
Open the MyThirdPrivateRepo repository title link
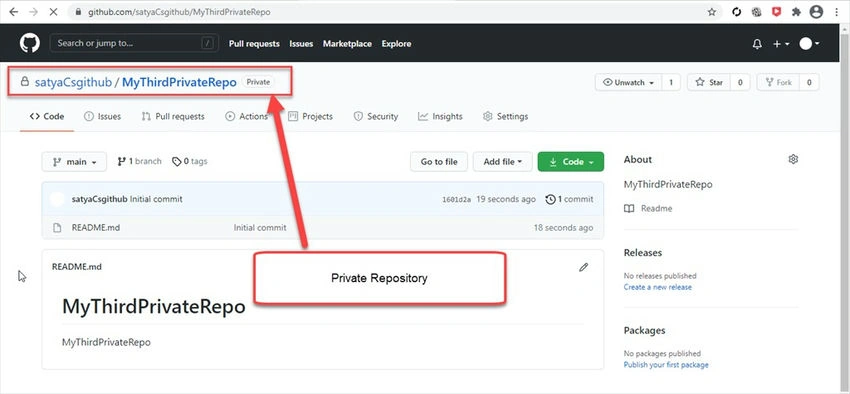click(179, 82)
